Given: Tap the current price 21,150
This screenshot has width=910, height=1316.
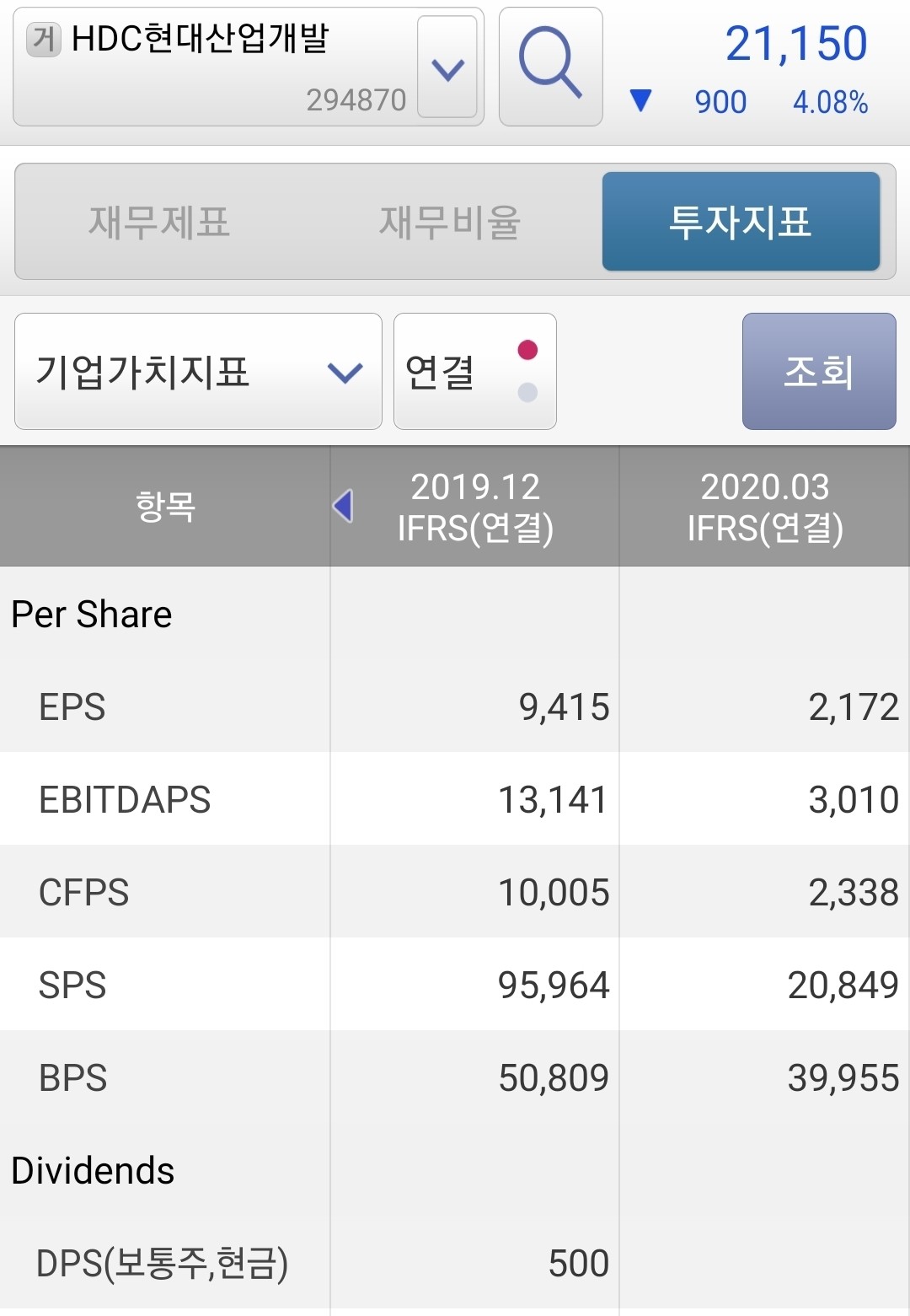Looking at the screenshot, I should pos(795,44).
